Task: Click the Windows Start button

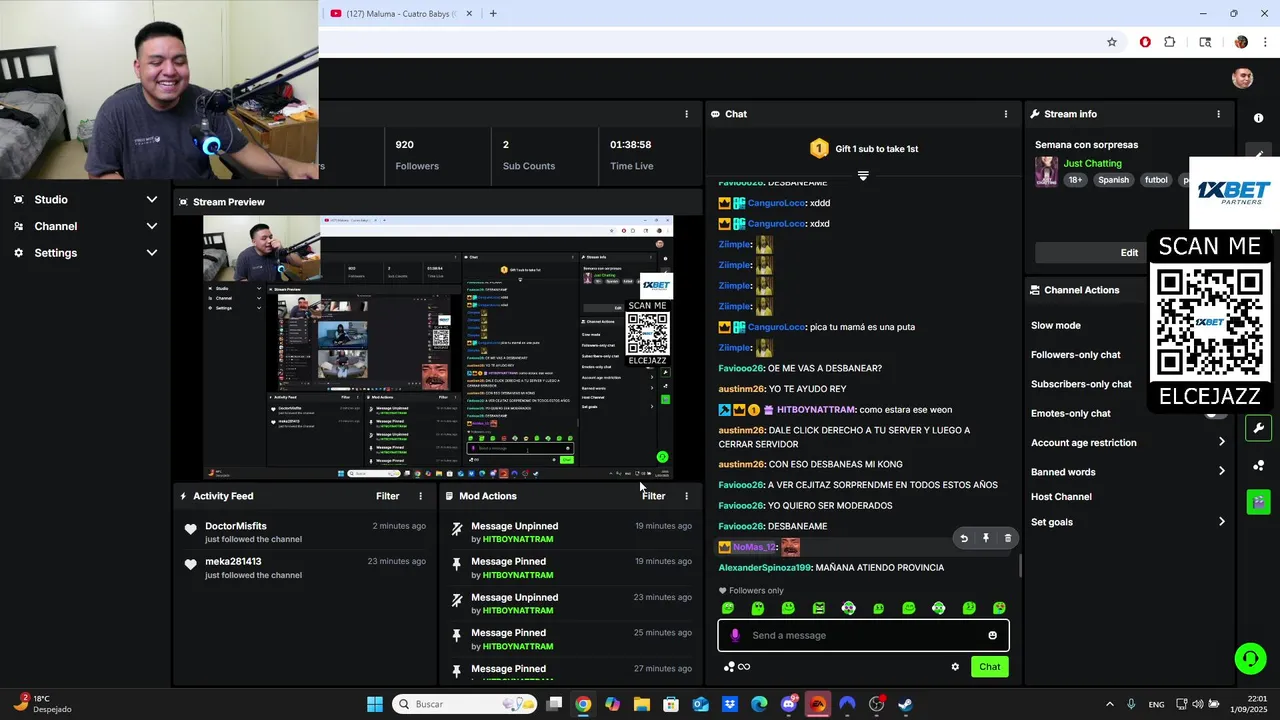Action: tap(375, 704)
